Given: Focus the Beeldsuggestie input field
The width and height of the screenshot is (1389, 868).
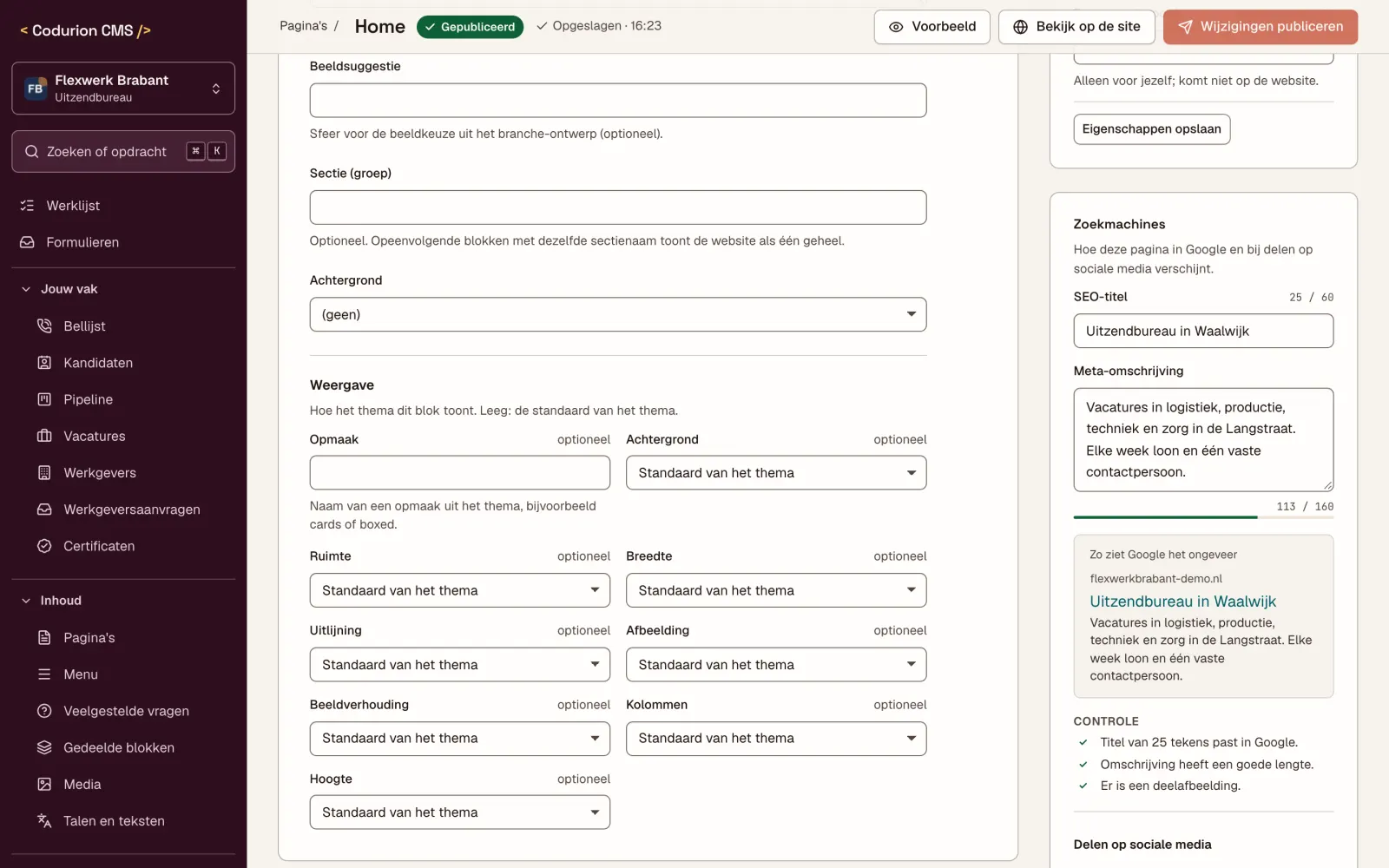Looking at the screenshot, I should [618, 101].
